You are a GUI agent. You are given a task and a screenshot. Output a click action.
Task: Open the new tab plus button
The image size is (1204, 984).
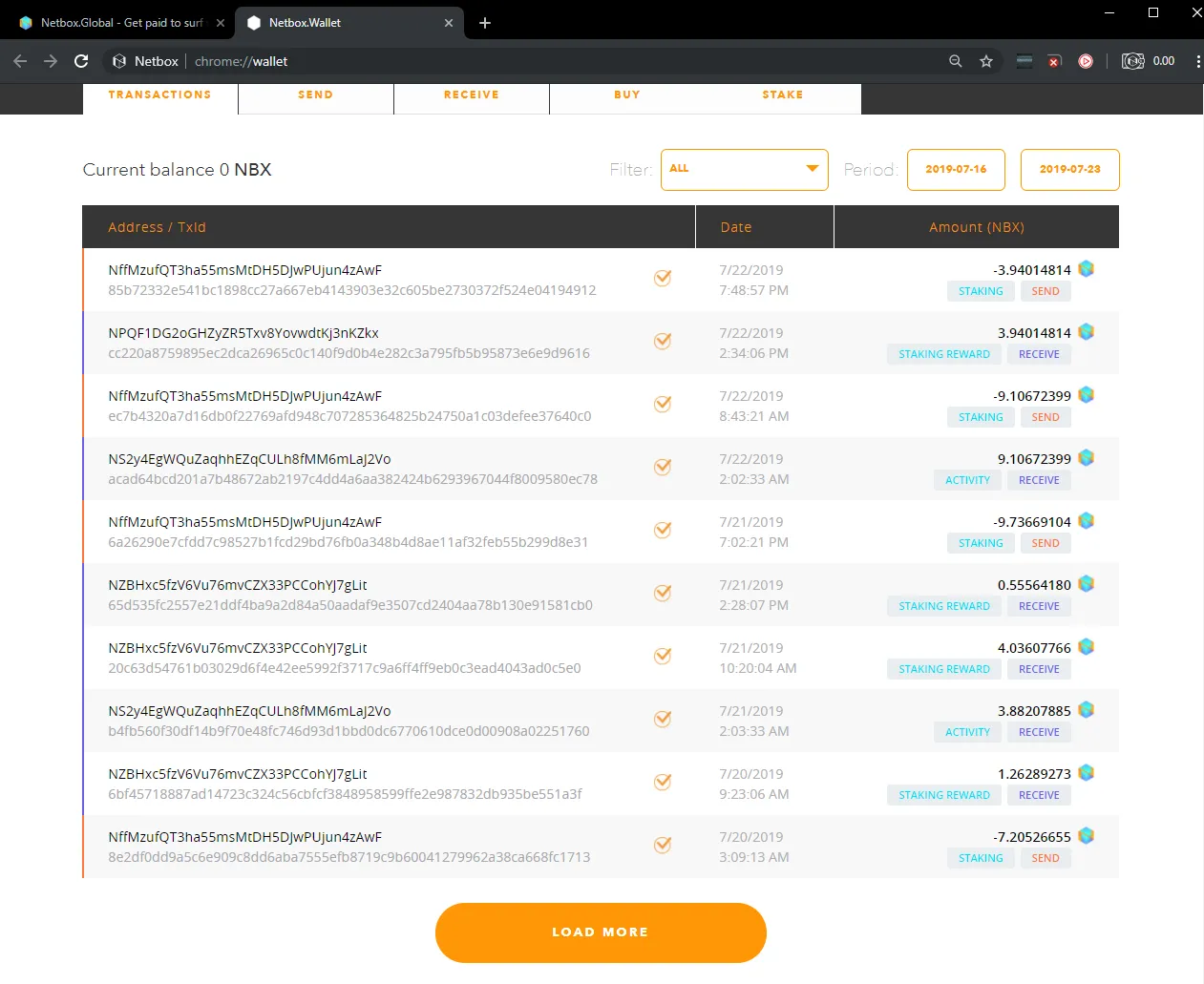(x=485, y=23)
